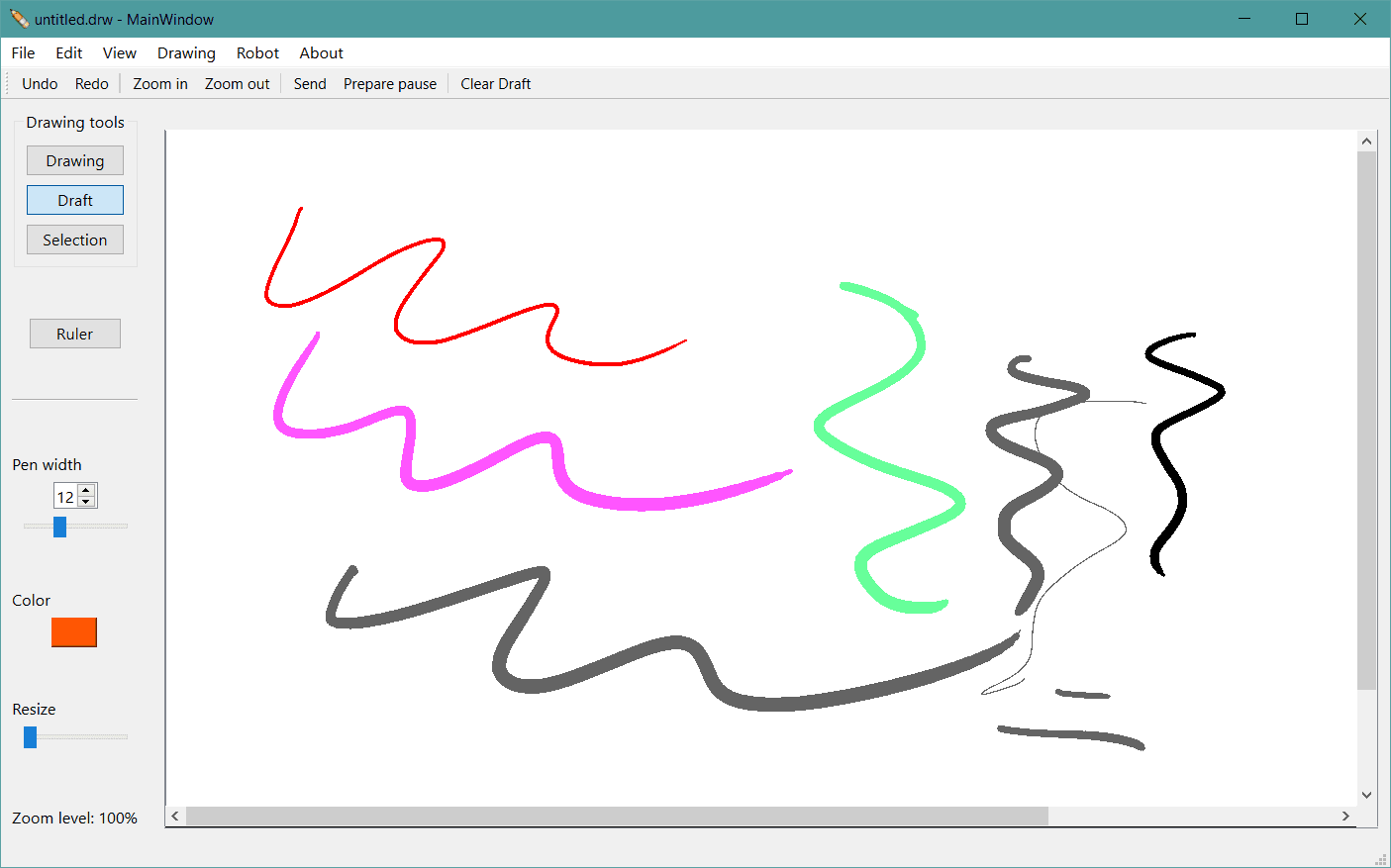Minimize the MainWindow window
This screenshot has width=1391, height=868.
(1244, 19)
